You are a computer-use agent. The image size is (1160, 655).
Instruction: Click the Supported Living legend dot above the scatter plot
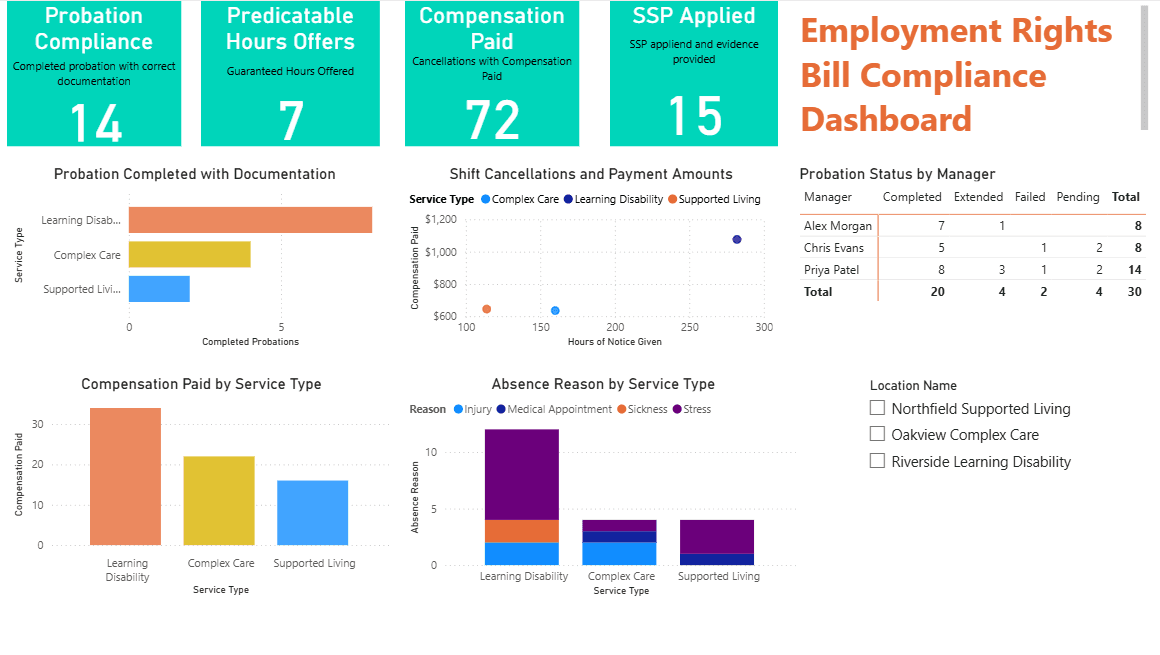pos(673,199)
